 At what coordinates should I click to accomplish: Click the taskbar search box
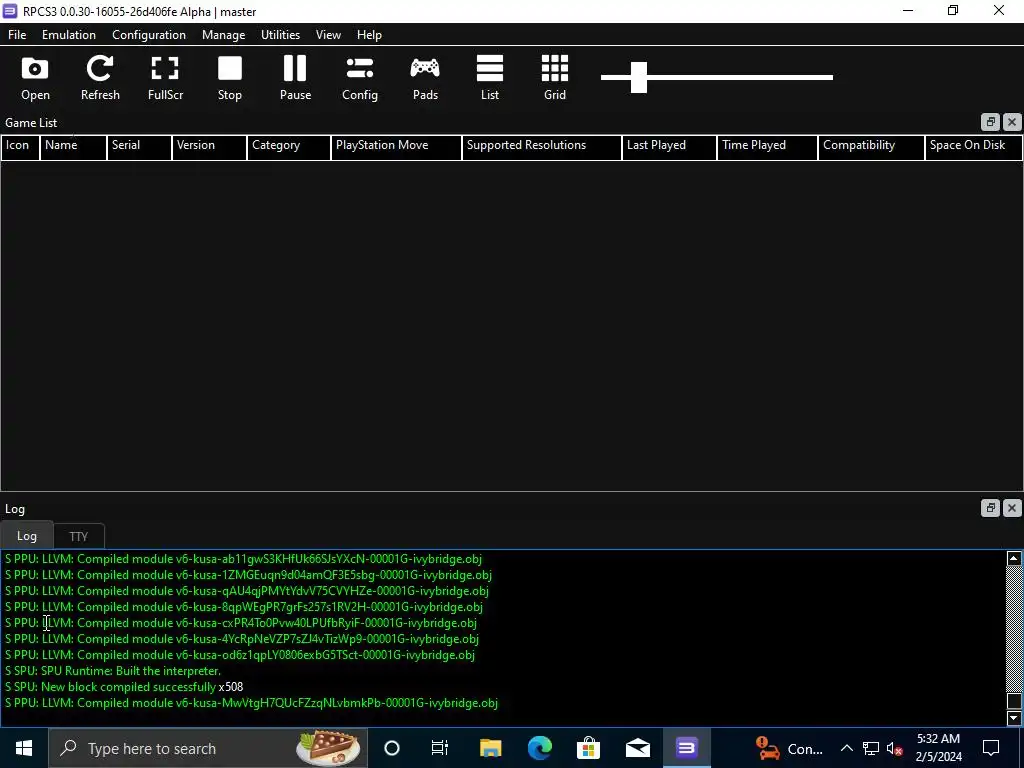[x=208, y=748]
